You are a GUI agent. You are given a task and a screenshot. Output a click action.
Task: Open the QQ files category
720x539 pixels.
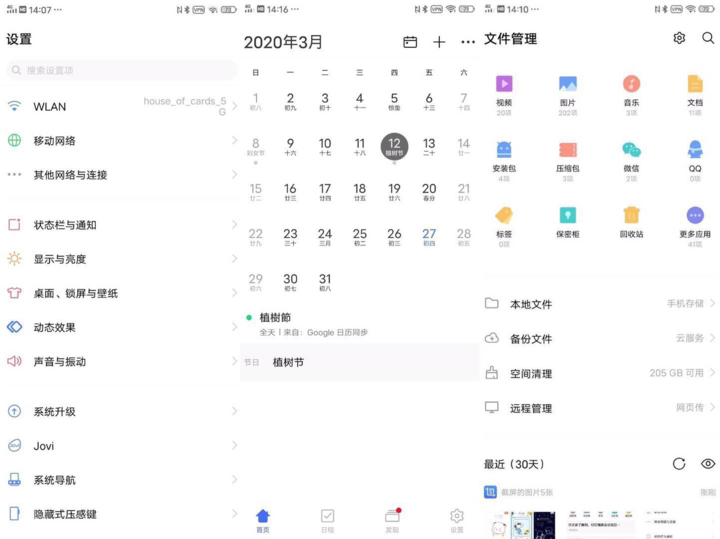pos(695,150)
